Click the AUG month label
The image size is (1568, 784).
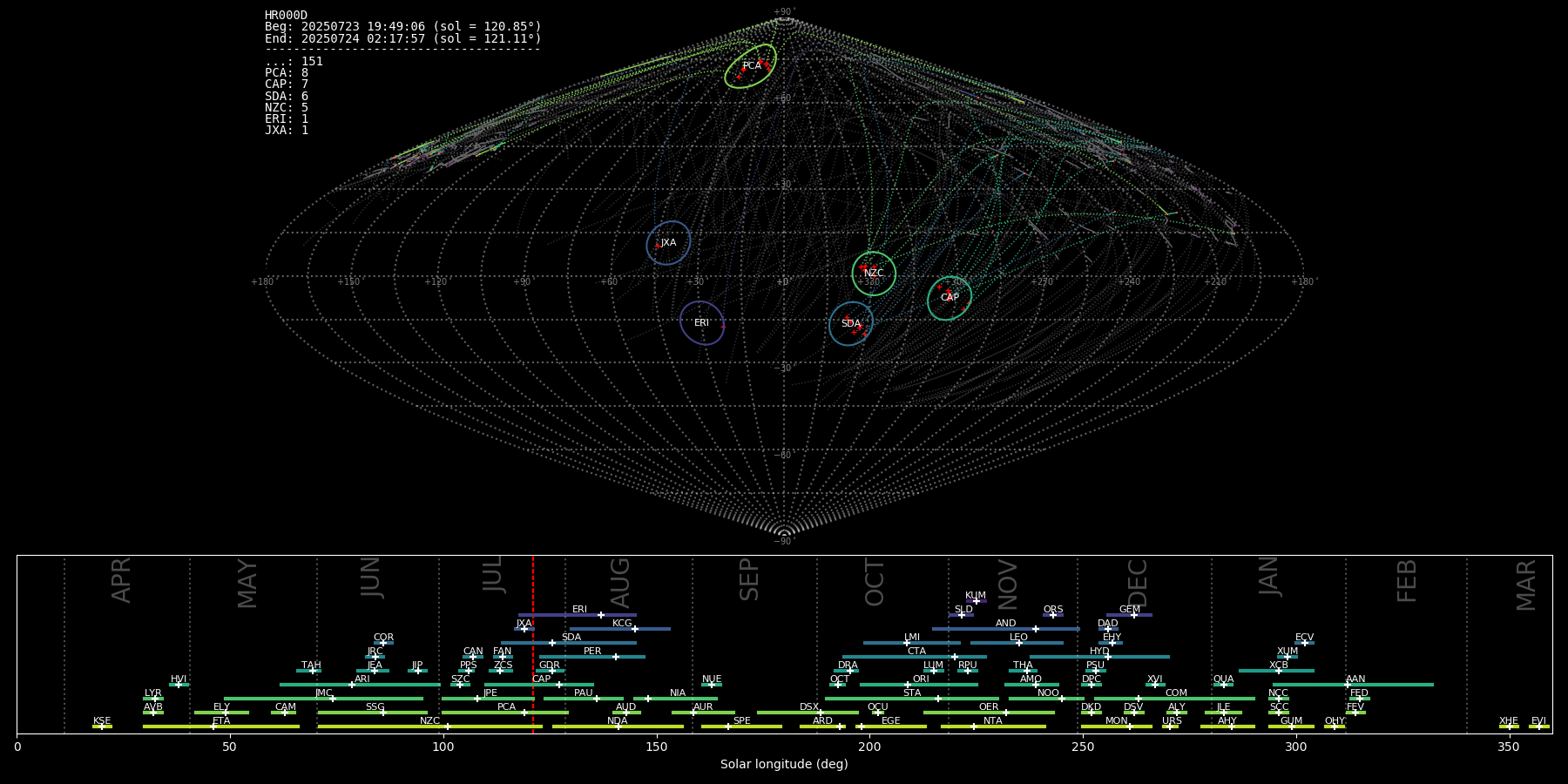[620, 583]
